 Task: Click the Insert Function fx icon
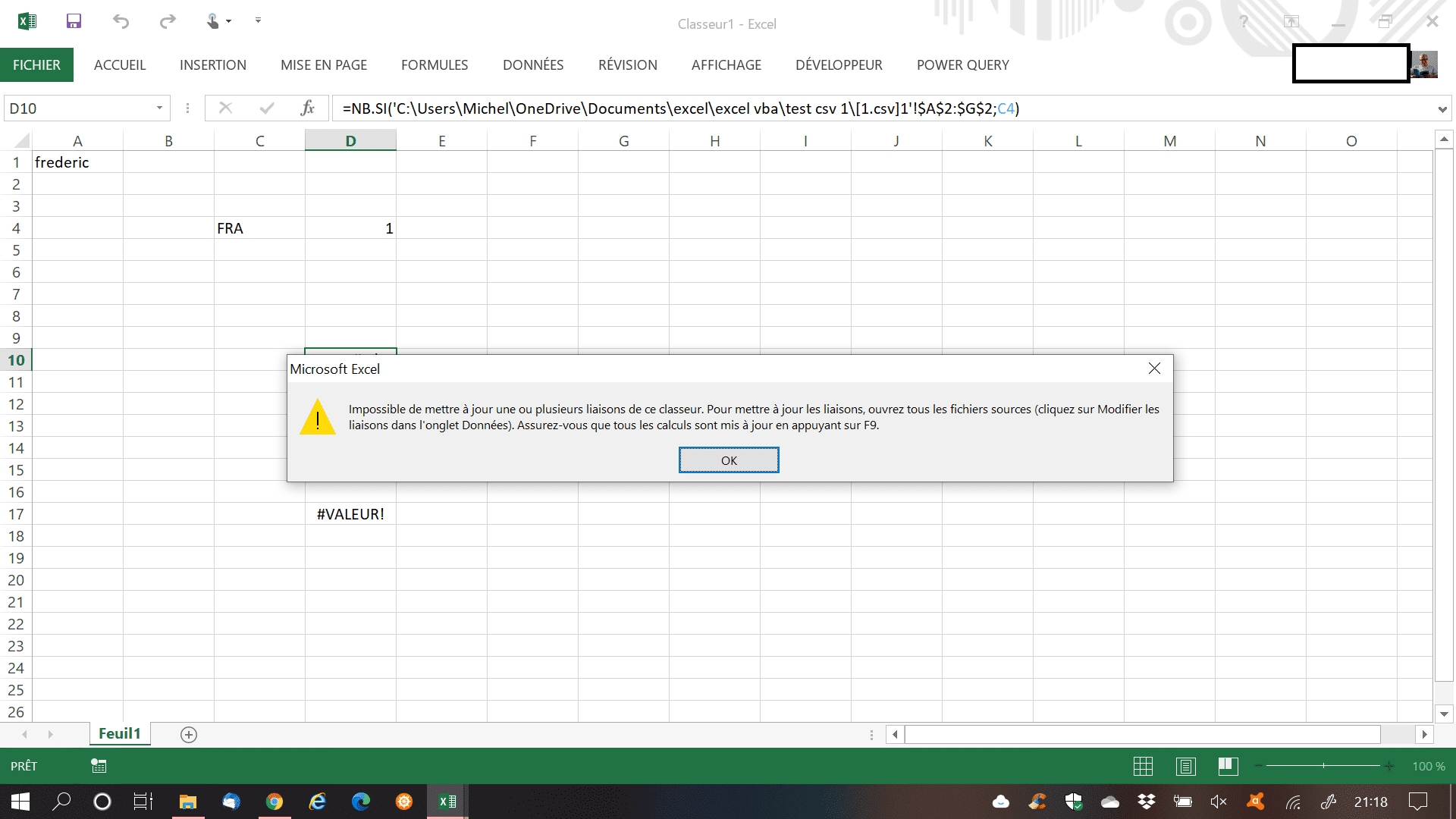point(307,108)
